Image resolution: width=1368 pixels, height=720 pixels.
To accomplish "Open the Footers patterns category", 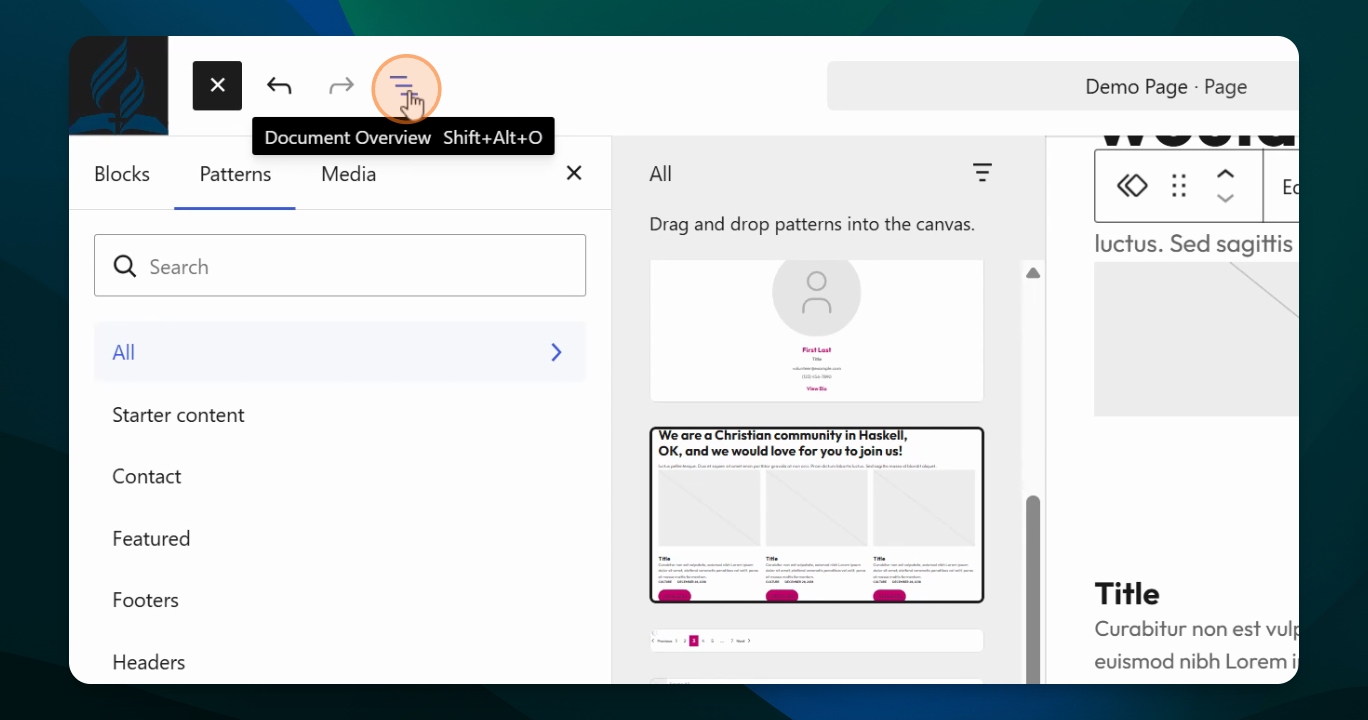I will 340,600.
